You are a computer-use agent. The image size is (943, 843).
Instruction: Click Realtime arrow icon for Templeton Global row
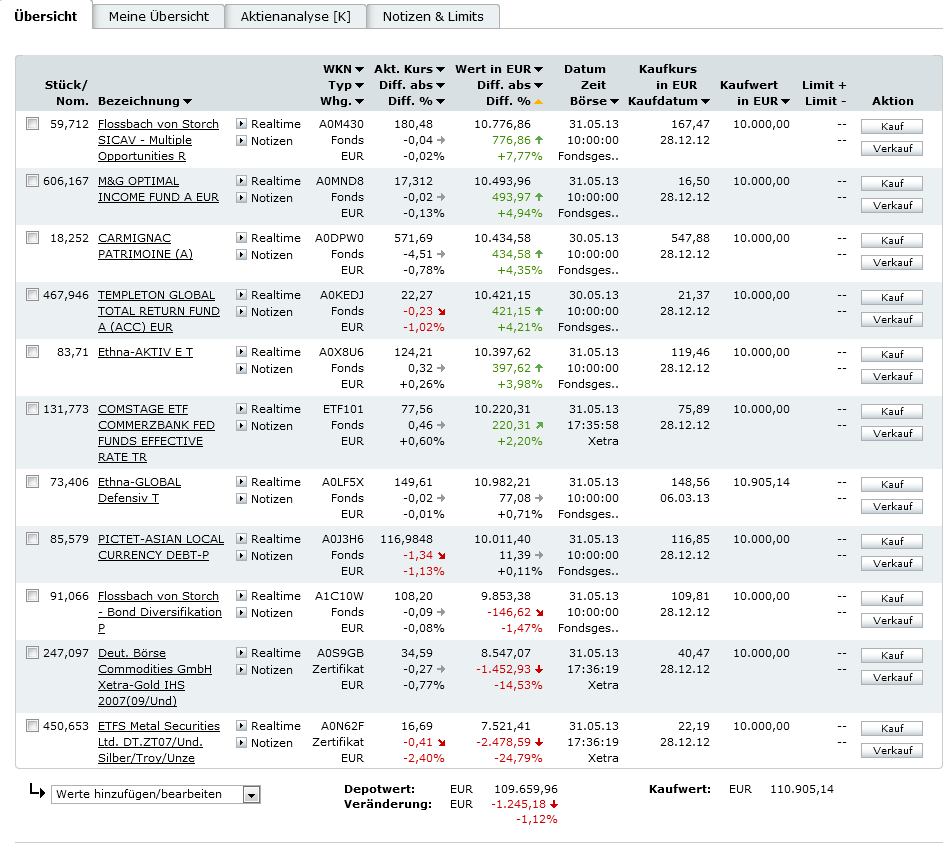coord(241,295)
